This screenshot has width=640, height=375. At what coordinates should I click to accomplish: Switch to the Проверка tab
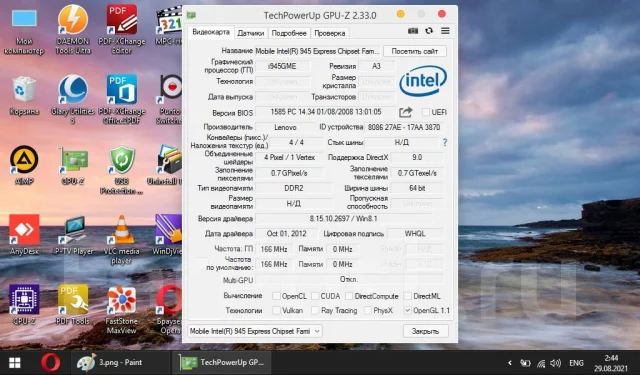tap(330, 33)
